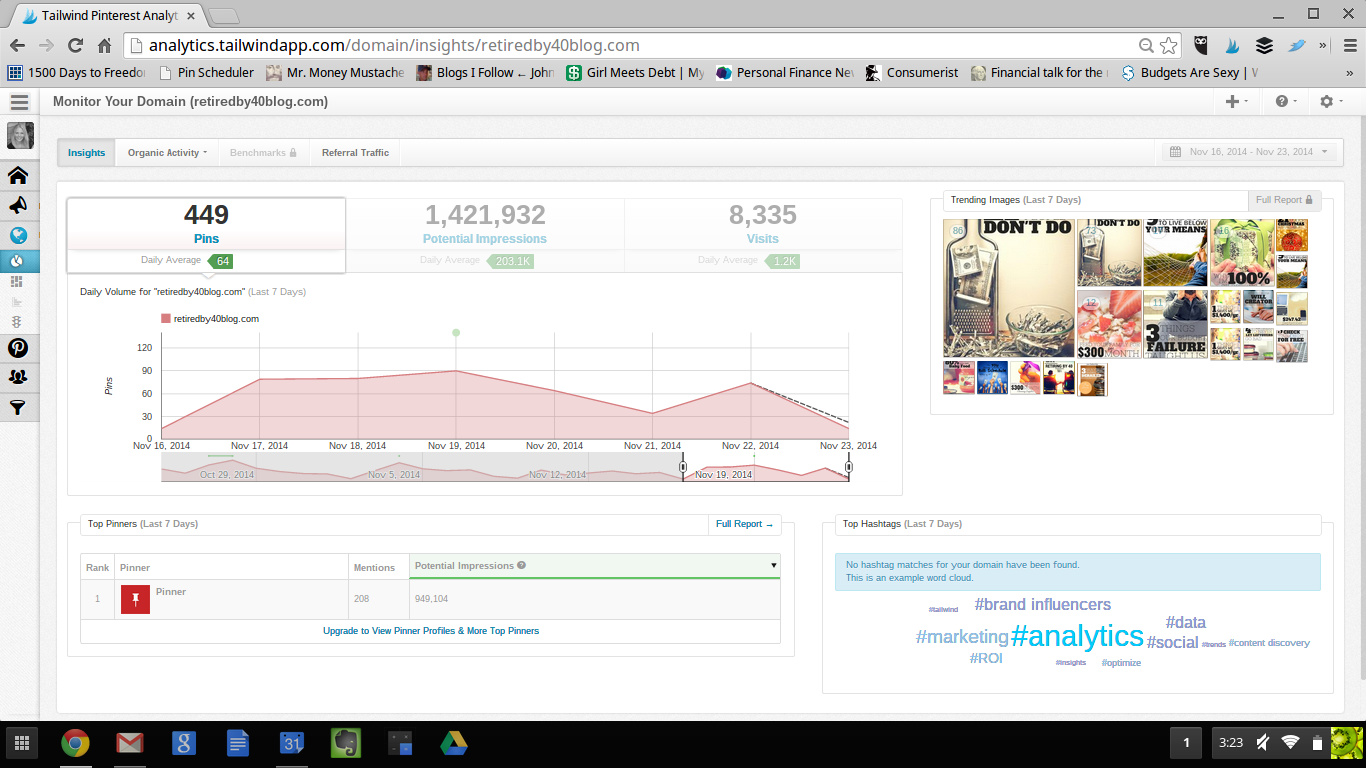Sort by Potential Impressions column arrow
Viewport: 1366px width, 768px height.
773,566
